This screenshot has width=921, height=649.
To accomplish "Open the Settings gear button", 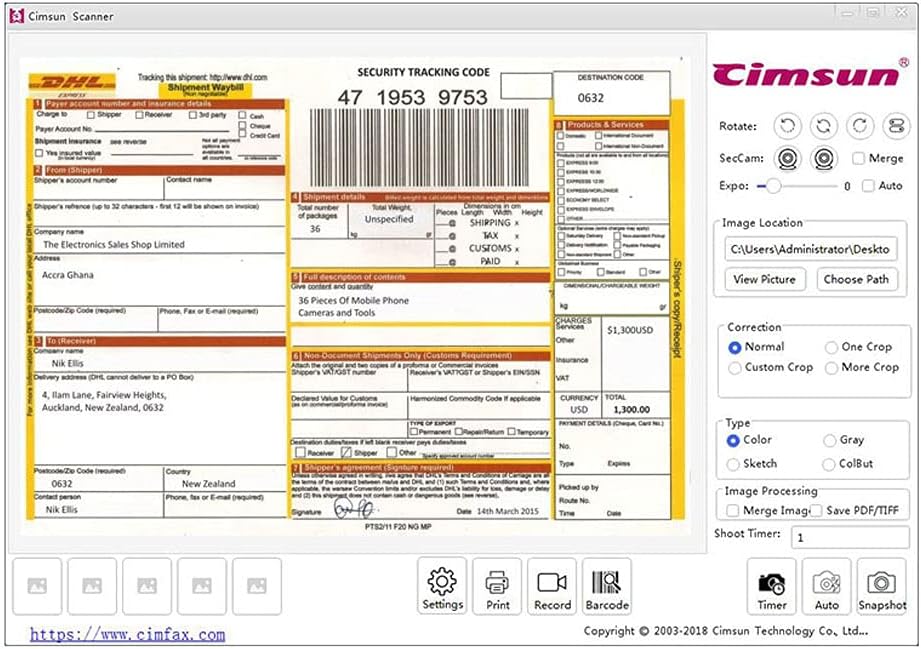I will [x=442, y=587].
